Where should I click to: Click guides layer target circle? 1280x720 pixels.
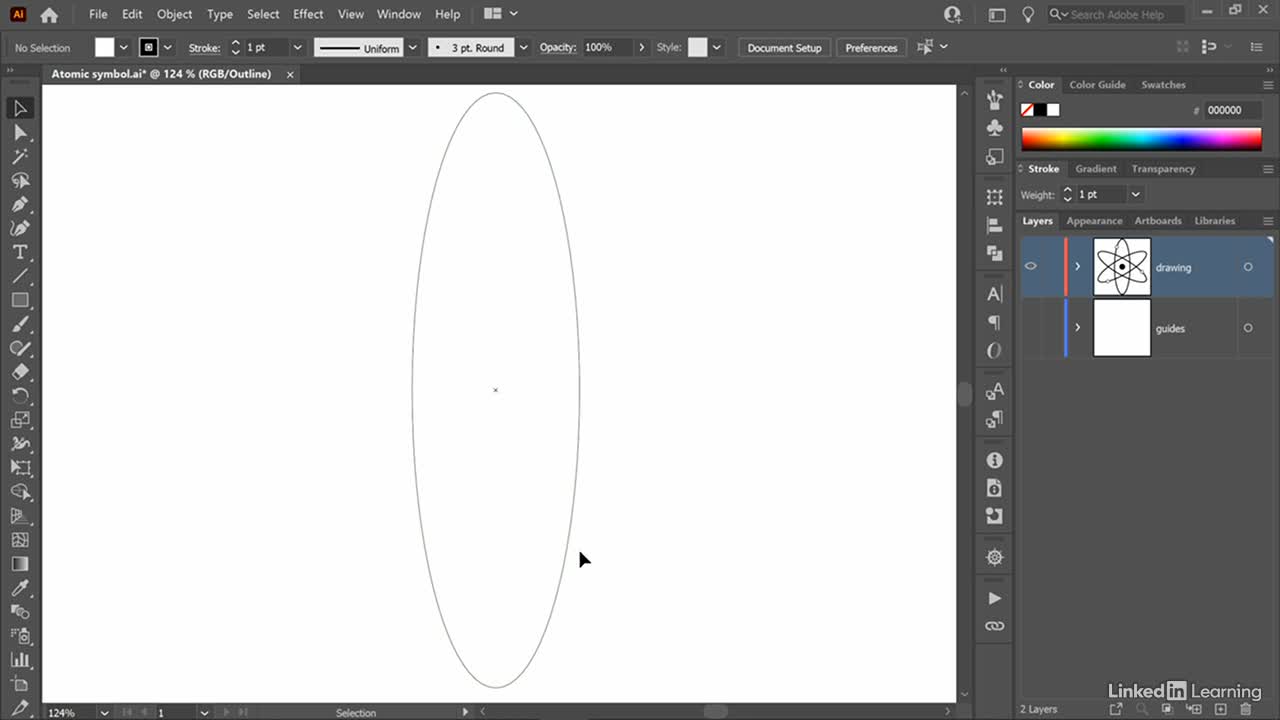[1248, 328]
